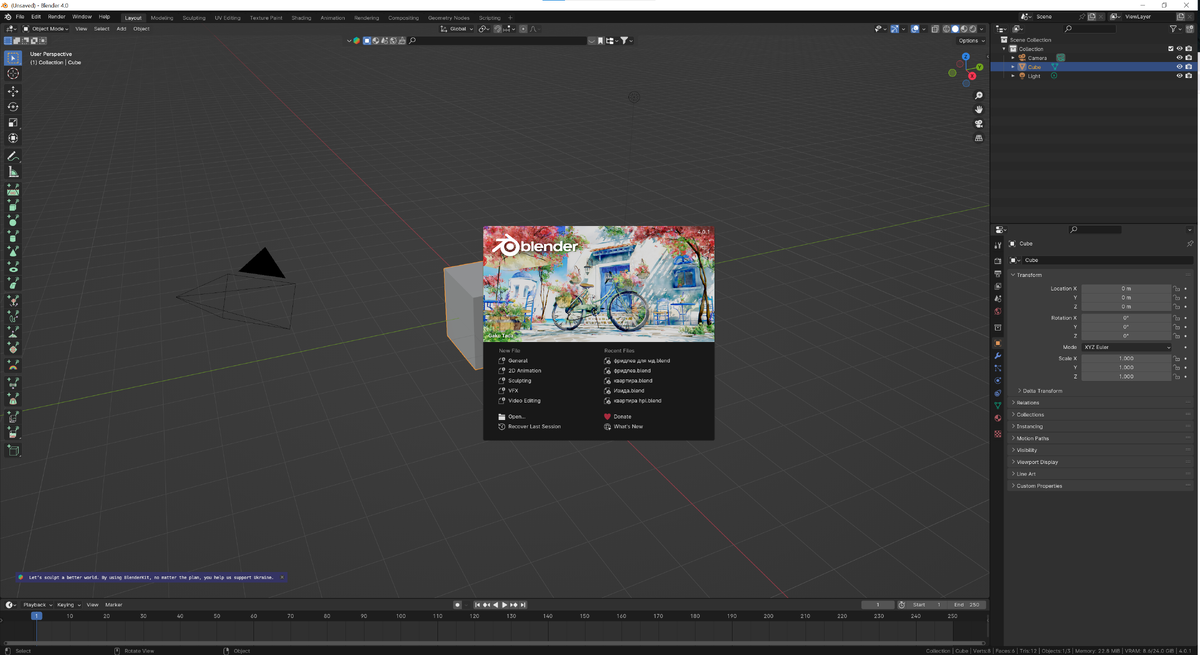Toggle the timeline auto keying record button
This screenshot has width=1200, height=655.
pos(458,605)
